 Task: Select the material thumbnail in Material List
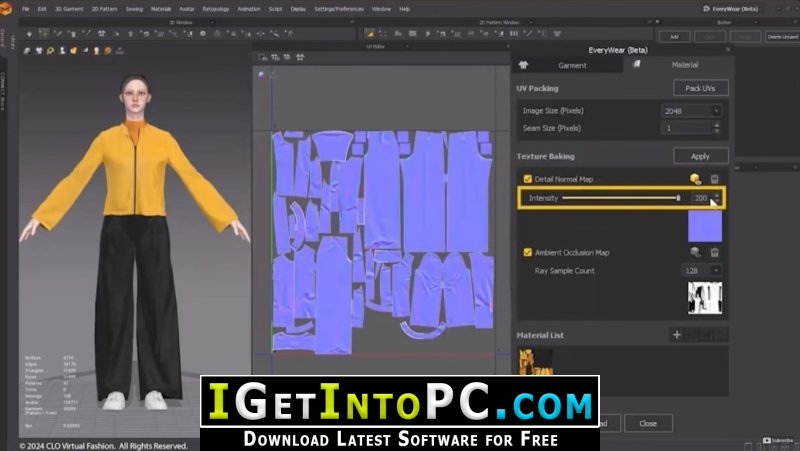click(535, 362)
